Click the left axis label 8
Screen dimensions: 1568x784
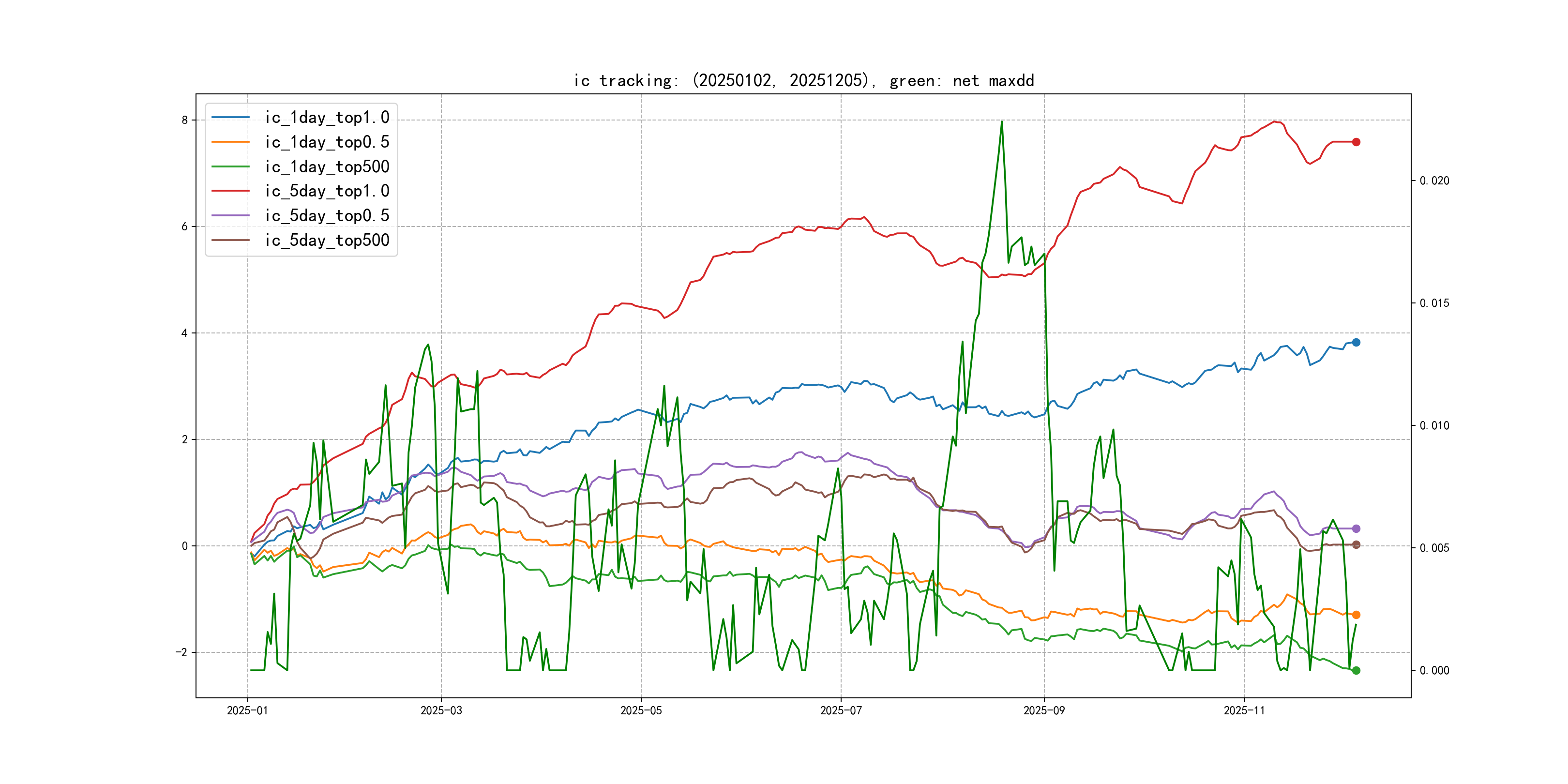(x=184, y=120)
